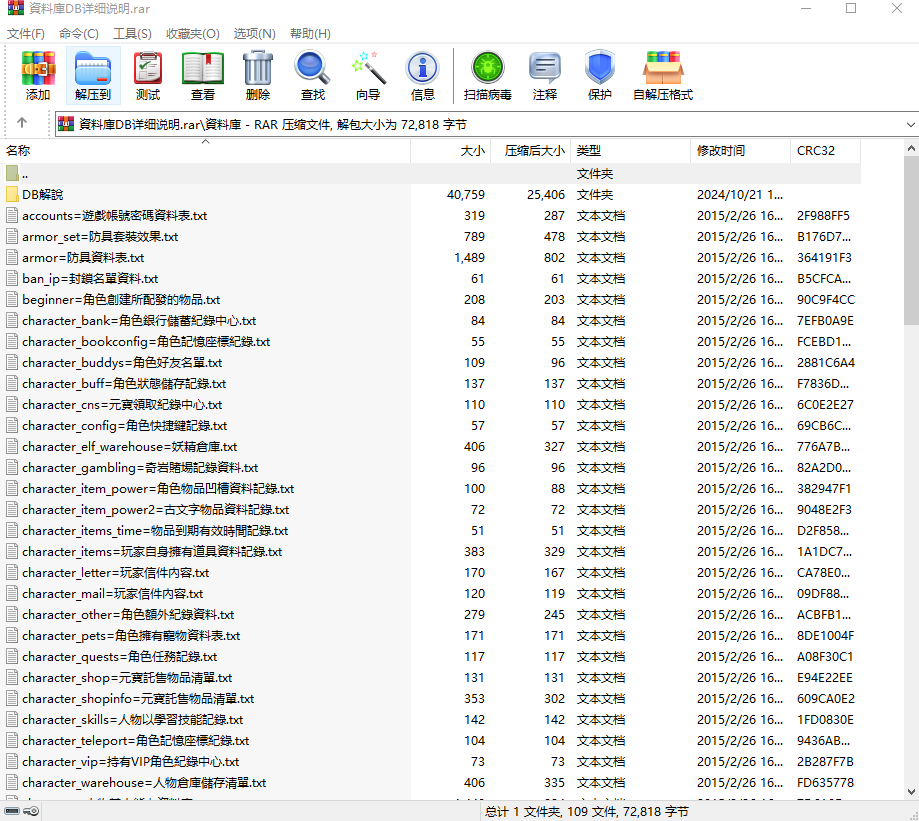Image resolution: width=919 pixels, height=821 pixels.
Task: Open the 查看 (View) book icon
Action: click(x=203, y=75)
